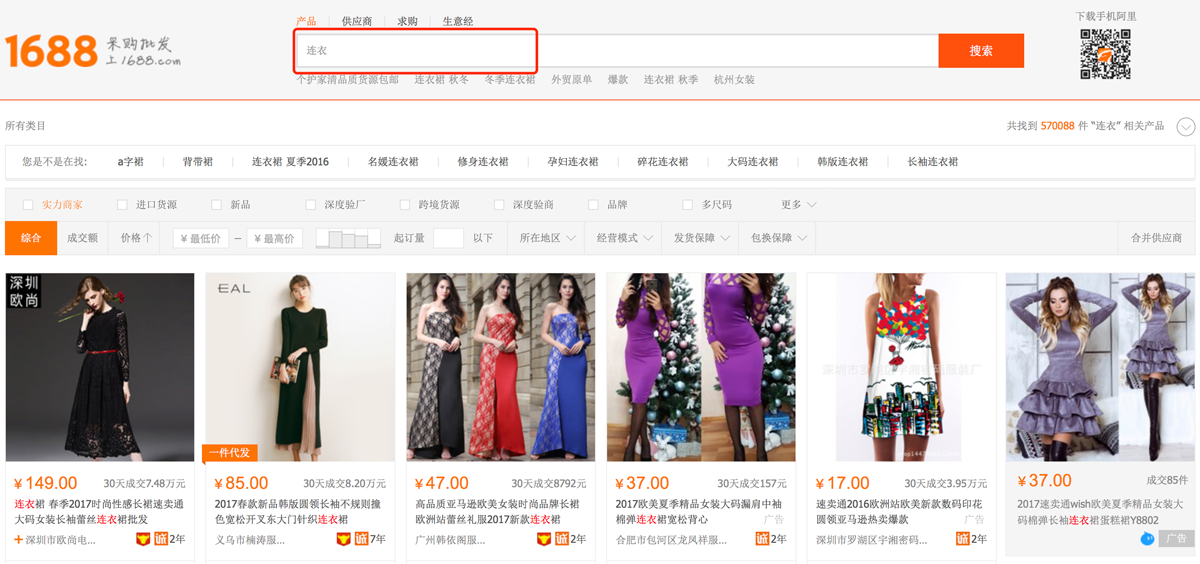Click shield badge icon for 义乌市楠涛服 seller

pos(344,539)
